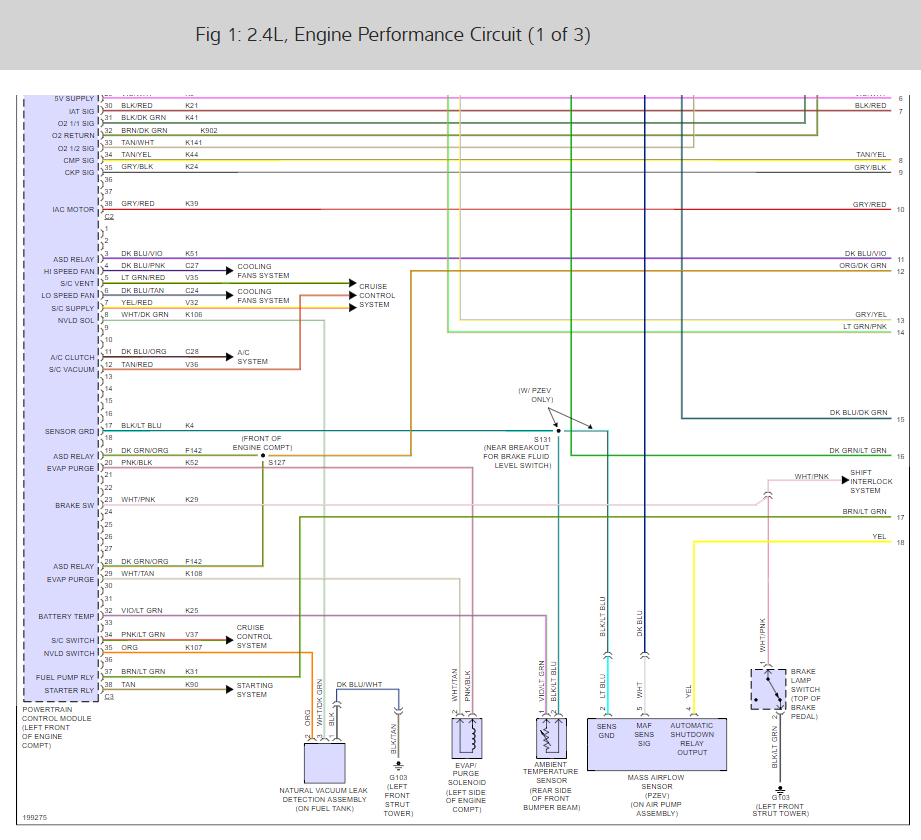921x840 pixels.
Task: Click the 'DK GRN/LT GRN' label at connector 16
Action: click(x=858, y=451)
